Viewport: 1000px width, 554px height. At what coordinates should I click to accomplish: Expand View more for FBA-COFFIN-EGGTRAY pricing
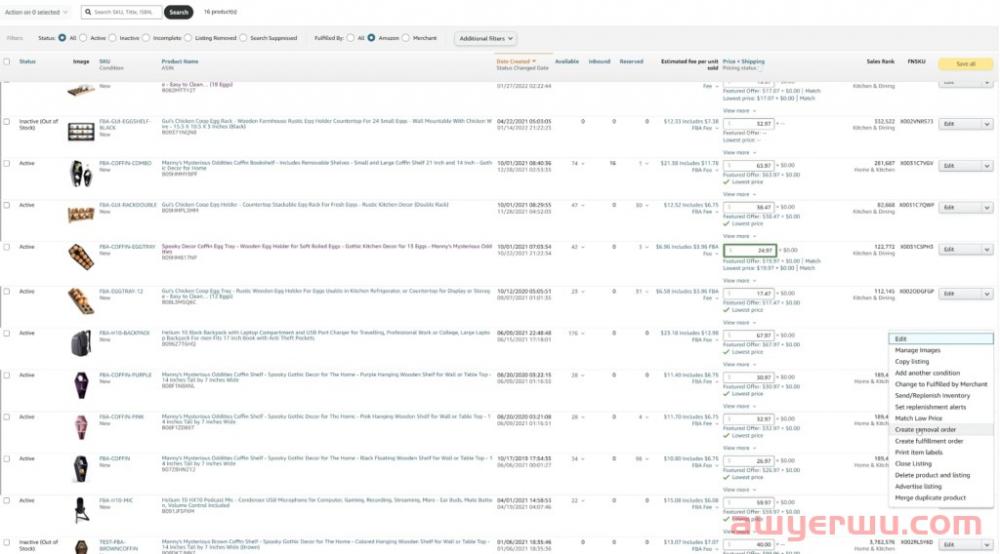pos(739,281)
